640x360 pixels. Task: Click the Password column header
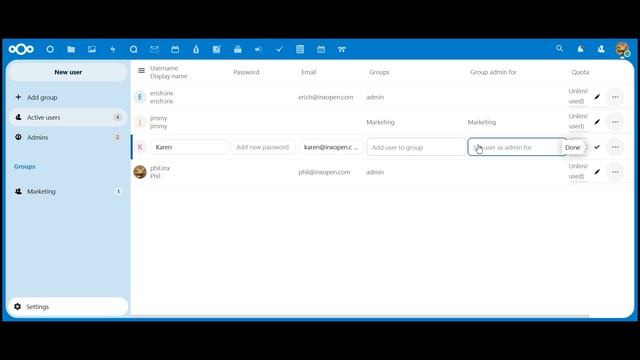246,72
